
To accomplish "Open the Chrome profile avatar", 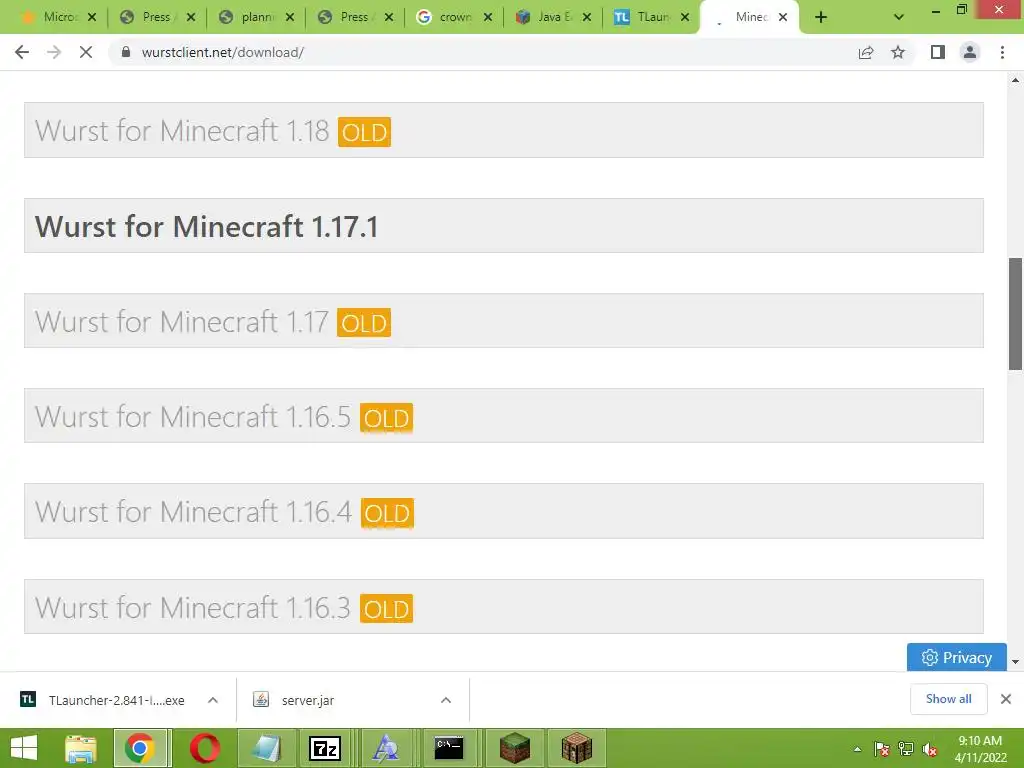I will (970, 52).
